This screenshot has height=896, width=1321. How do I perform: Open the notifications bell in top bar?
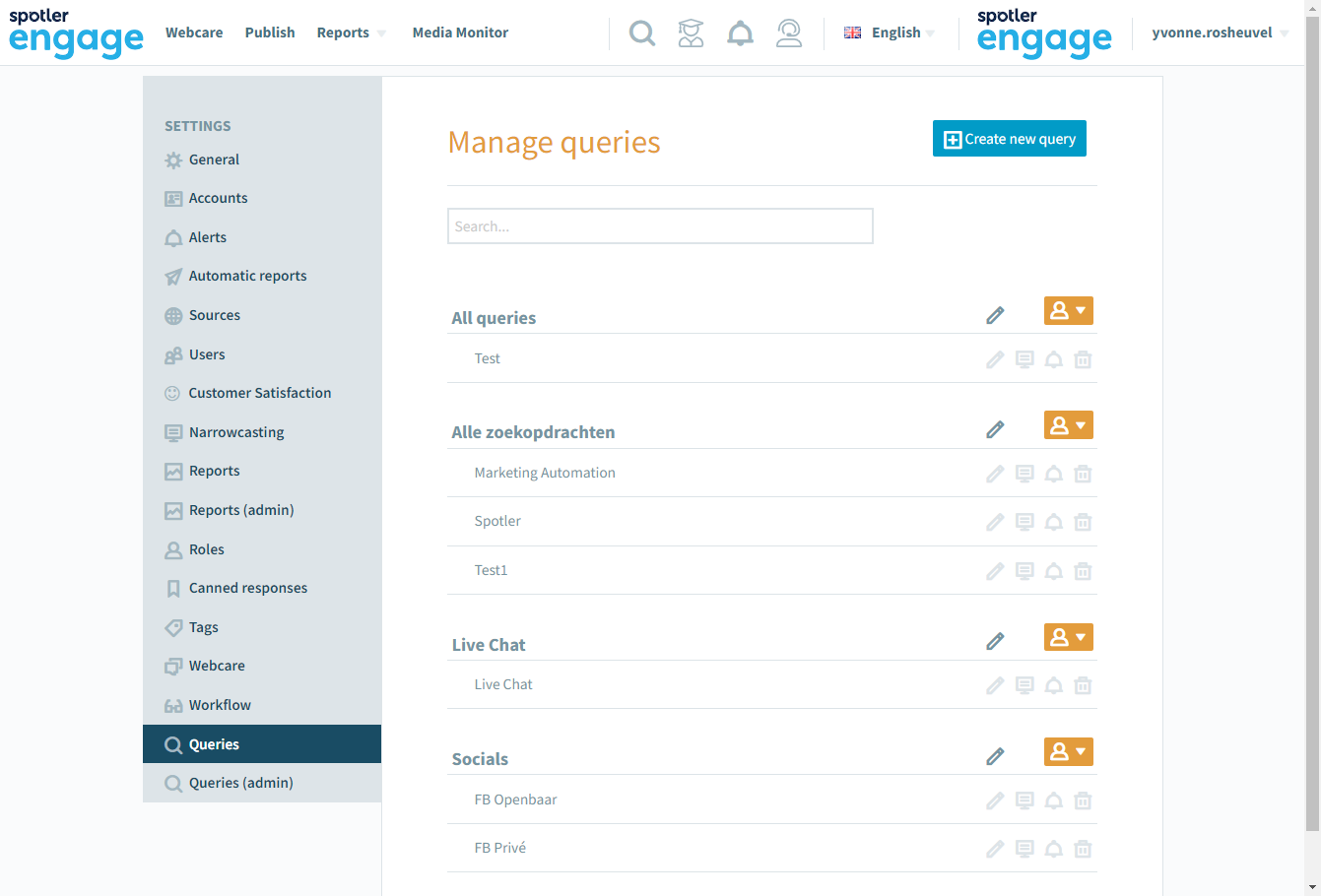coord(740,33)
